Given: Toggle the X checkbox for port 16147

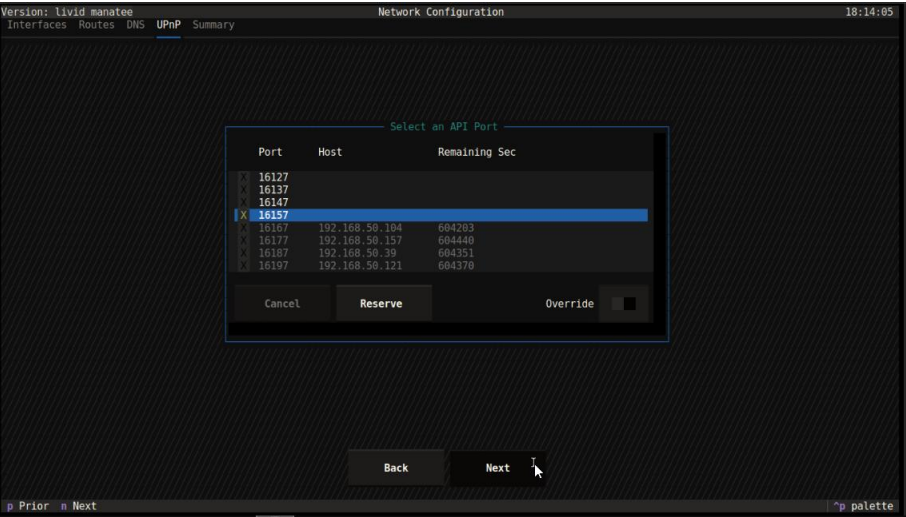Looking at the screenshot, I should tap(243, 203).
